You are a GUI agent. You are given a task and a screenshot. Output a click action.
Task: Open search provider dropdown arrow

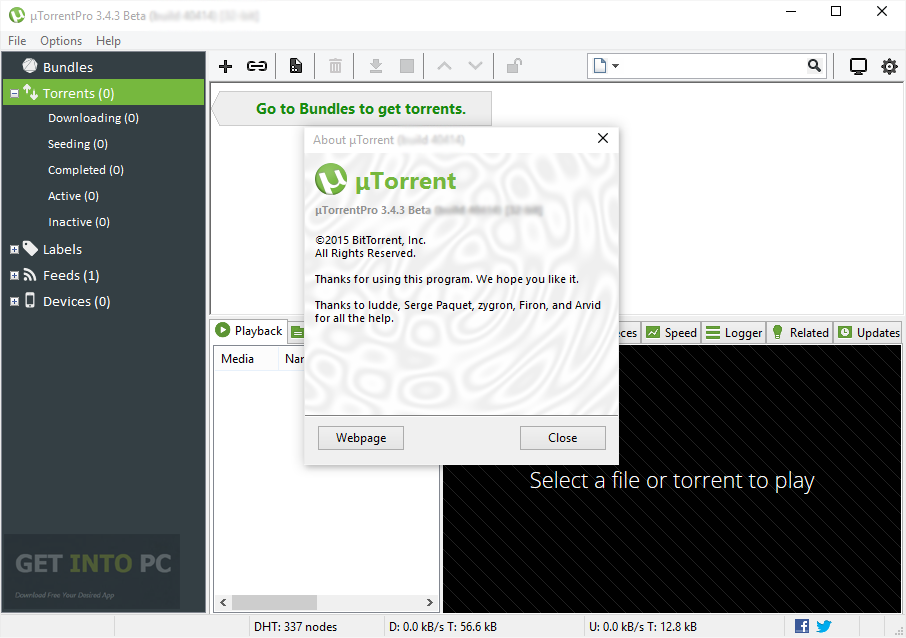pos(615,66)
